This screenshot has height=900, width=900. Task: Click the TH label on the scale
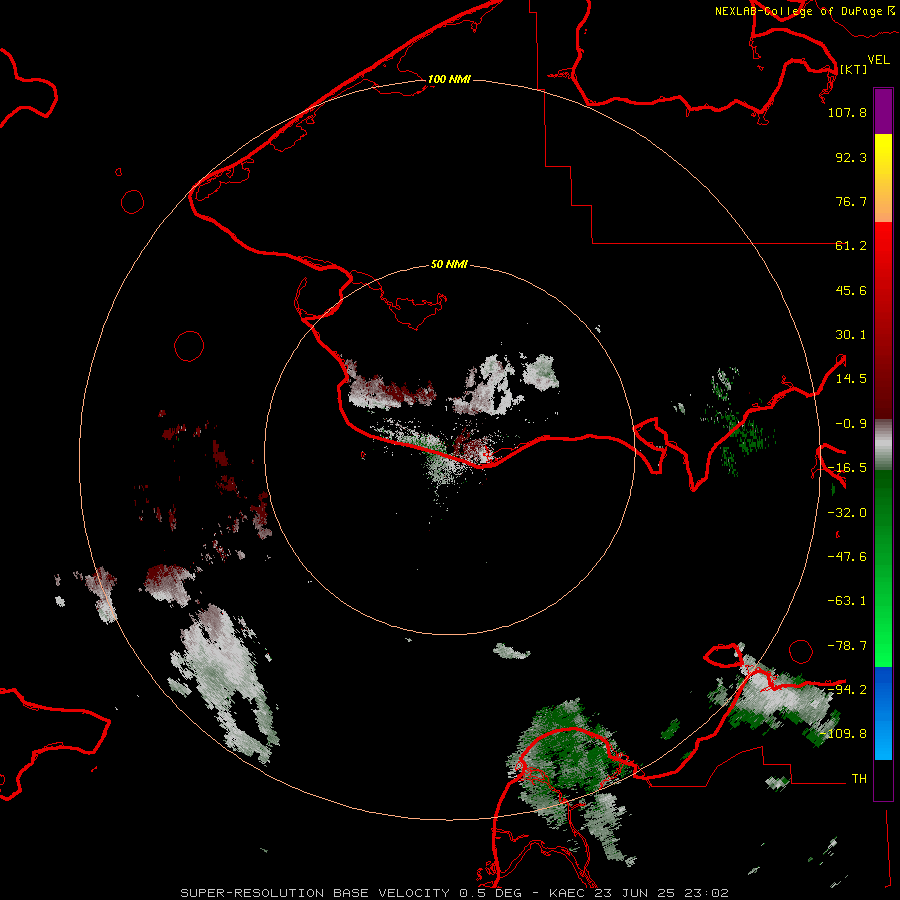click(x=859, y=778)
